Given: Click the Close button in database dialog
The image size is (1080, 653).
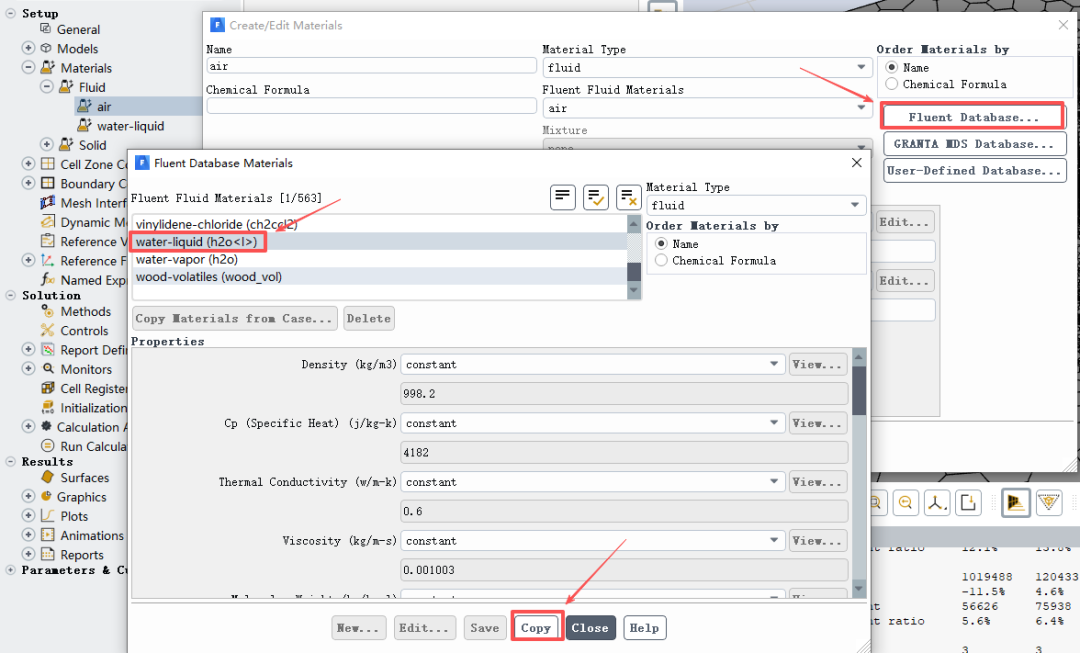Looking at the screenshot, I should pyautogui.click(x=590, y=628).
